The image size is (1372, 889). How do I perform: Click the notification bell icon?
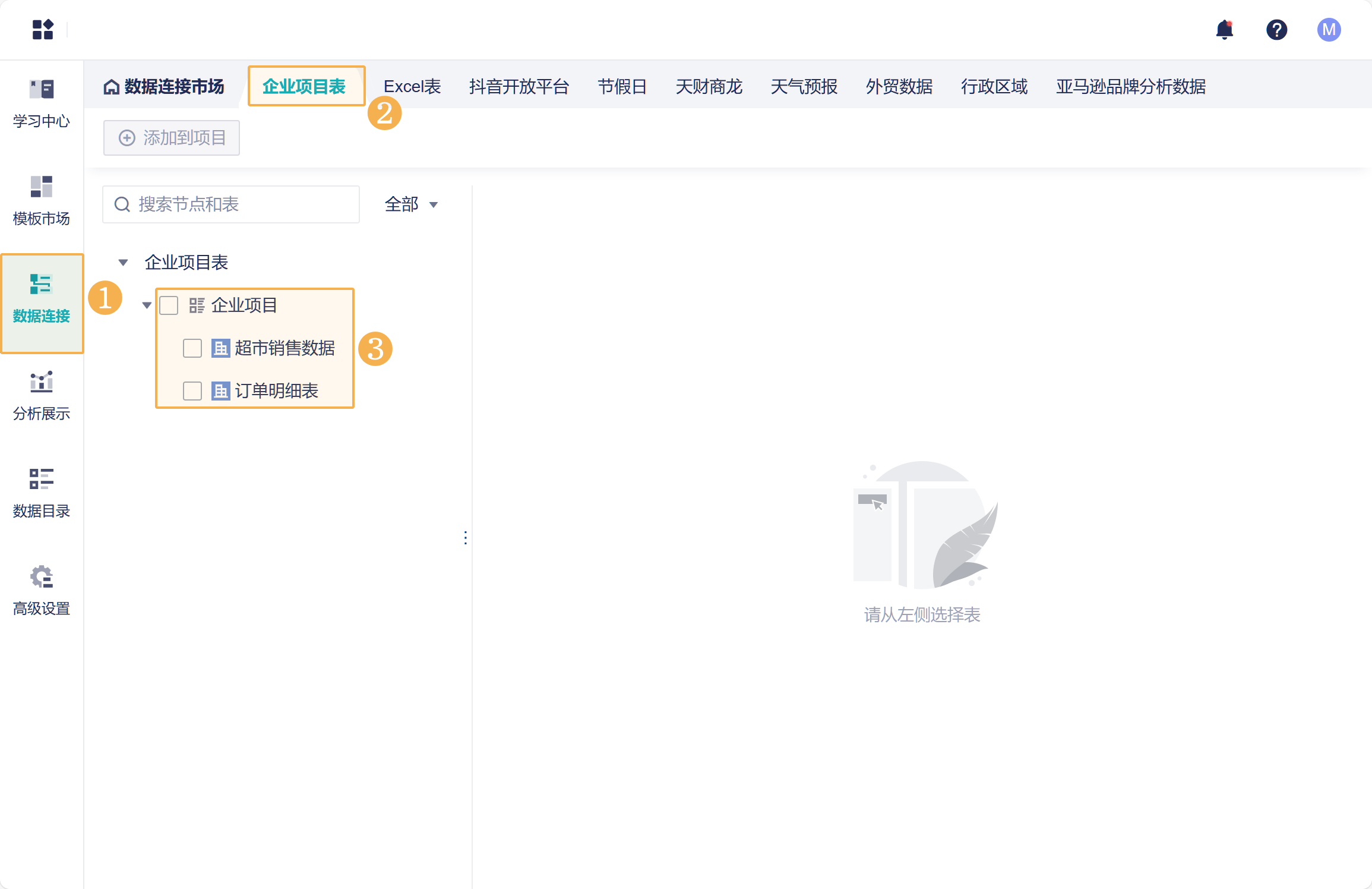(x=1224, y=30)
